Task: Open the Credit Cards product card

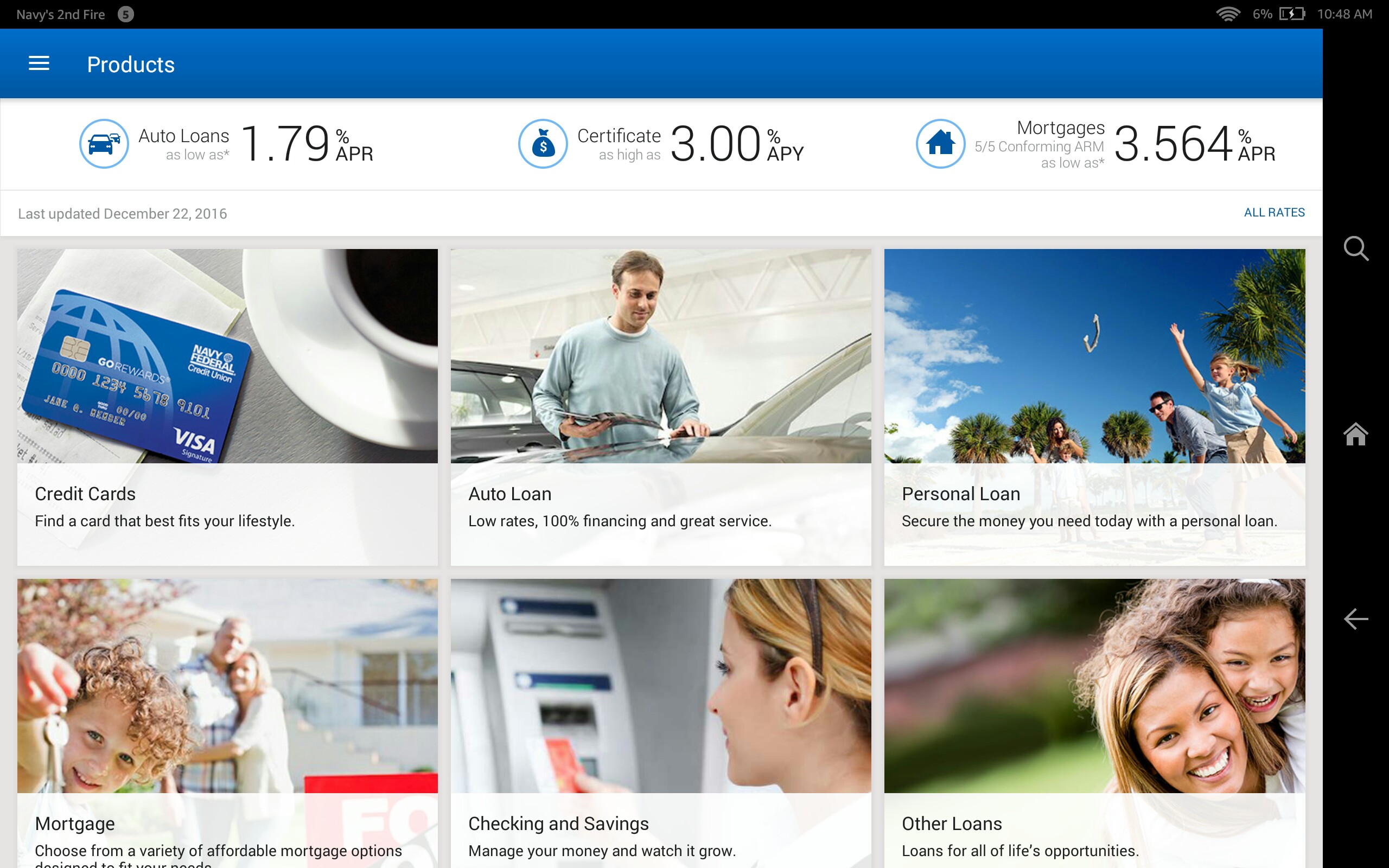Action: [x=227, y=406]
